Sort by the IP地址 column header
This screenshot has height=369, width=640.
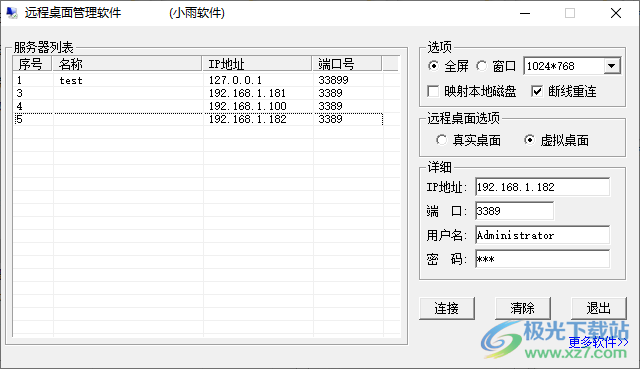point(257,64)
